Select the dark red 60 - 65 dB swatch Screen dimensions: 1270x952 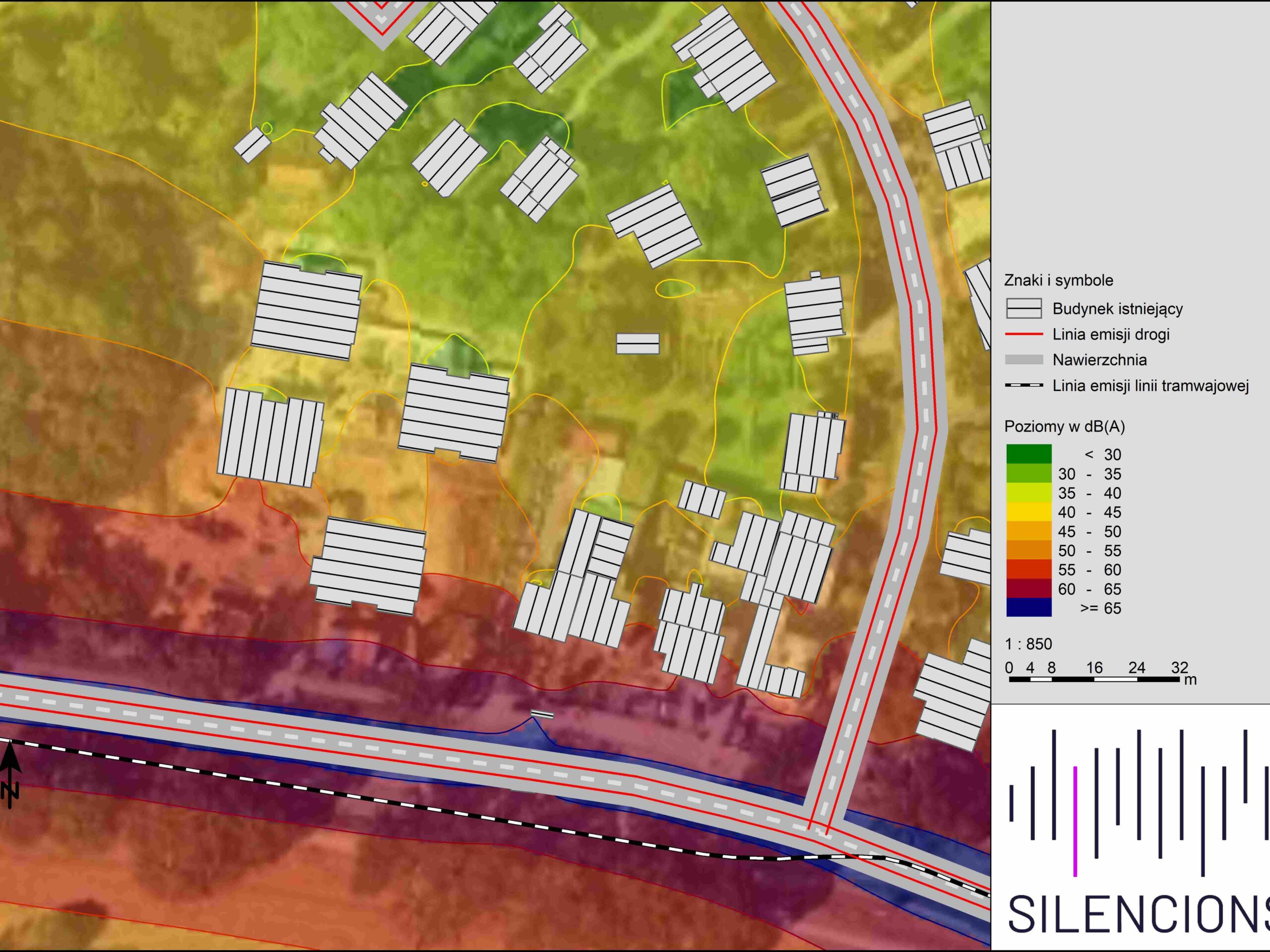tap(1028, 589)
